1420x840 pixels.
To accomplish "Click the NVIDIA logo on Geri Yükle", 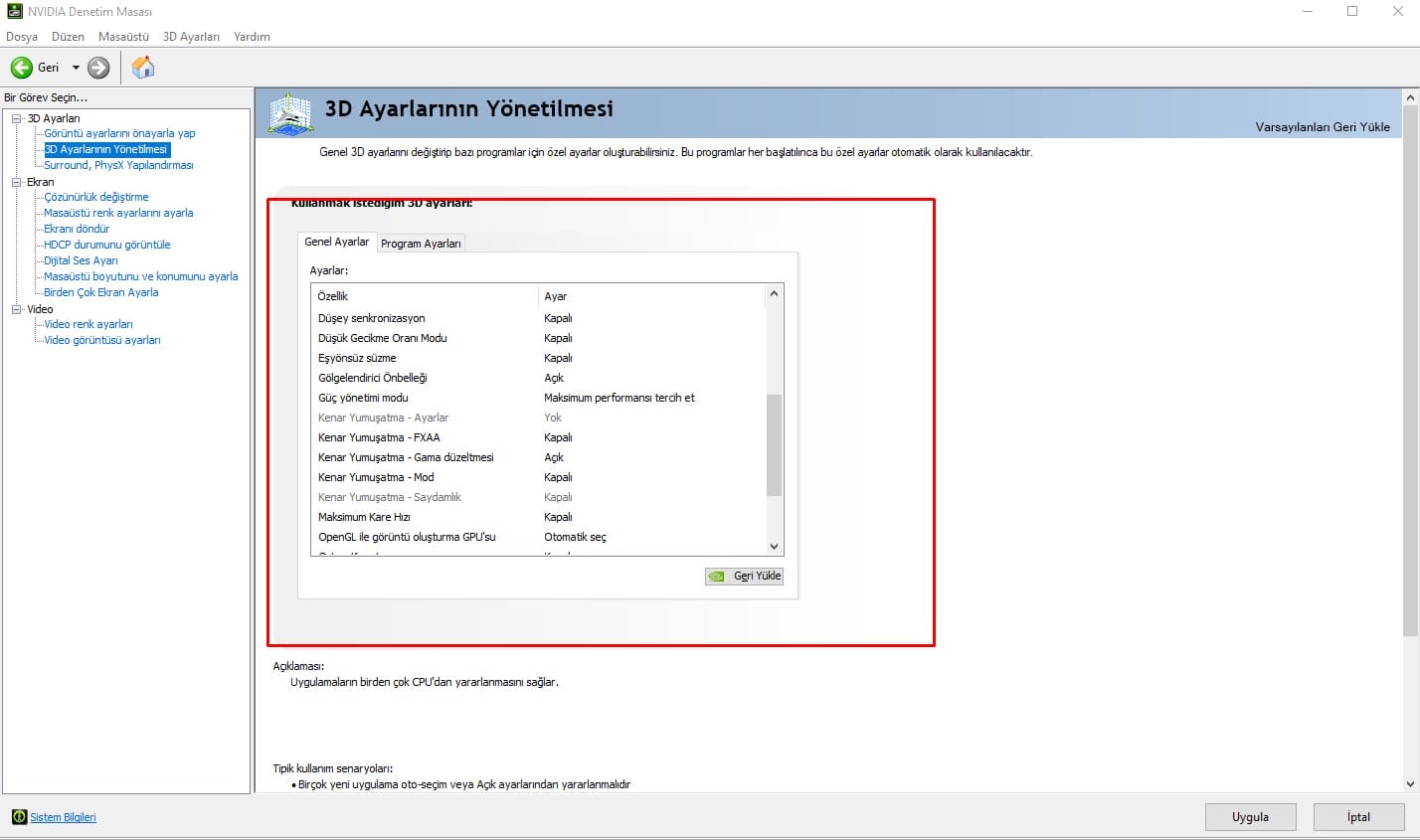I will click(x=716, y=577).
